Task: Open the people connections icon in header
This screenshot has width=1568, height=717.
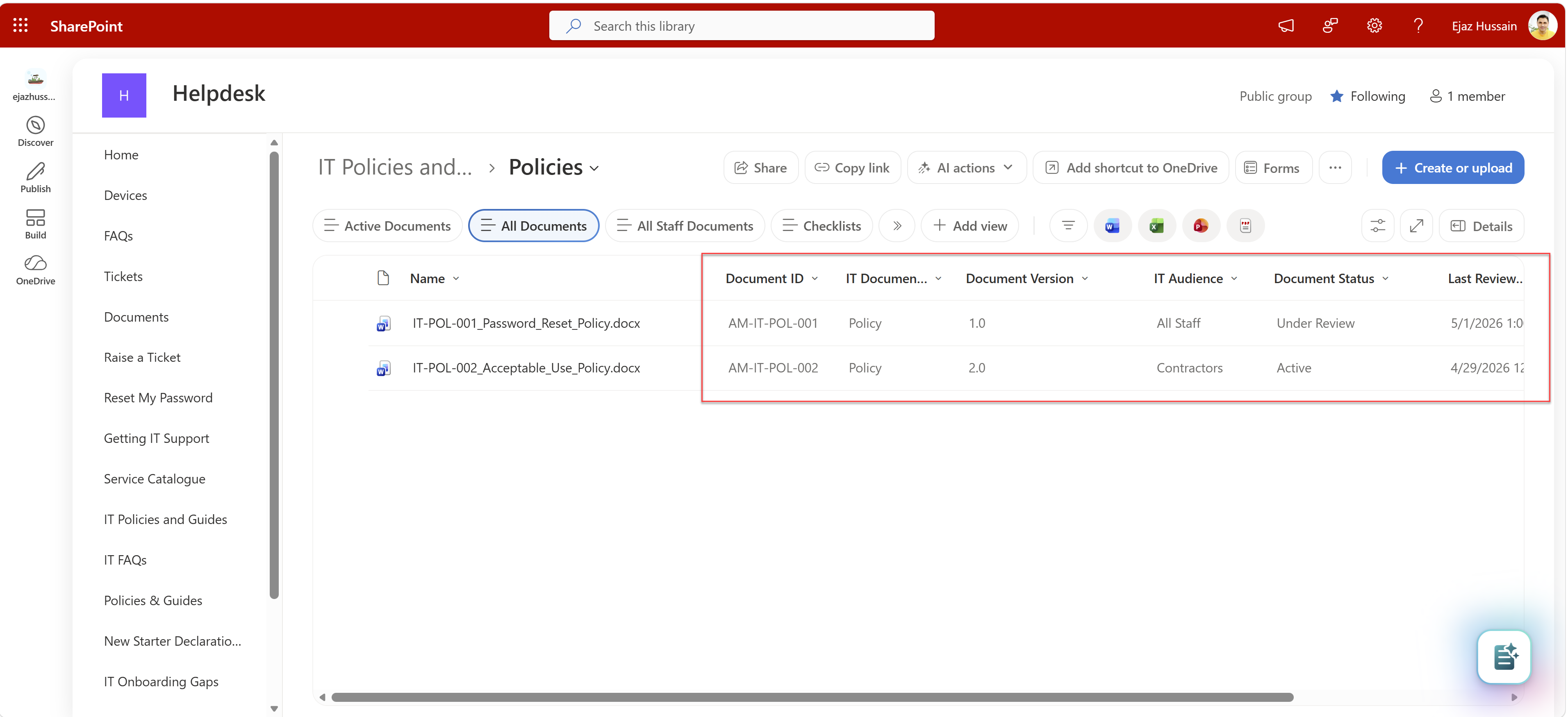Action: 1330,25
